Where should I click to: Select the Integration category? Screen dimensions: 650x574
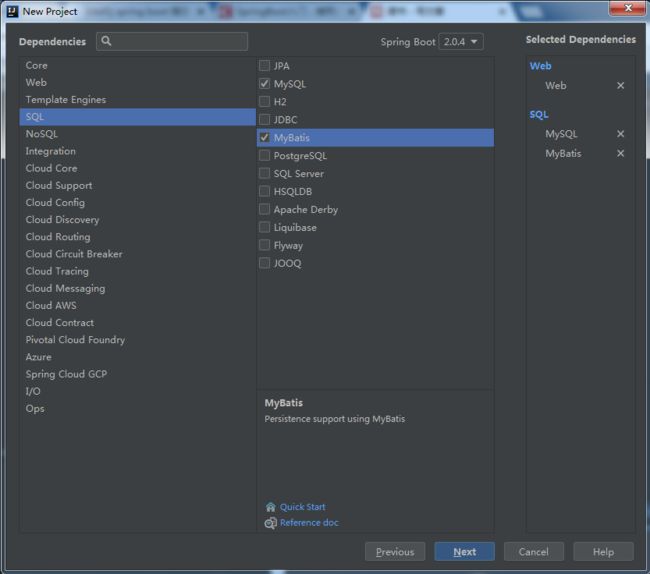138,151
